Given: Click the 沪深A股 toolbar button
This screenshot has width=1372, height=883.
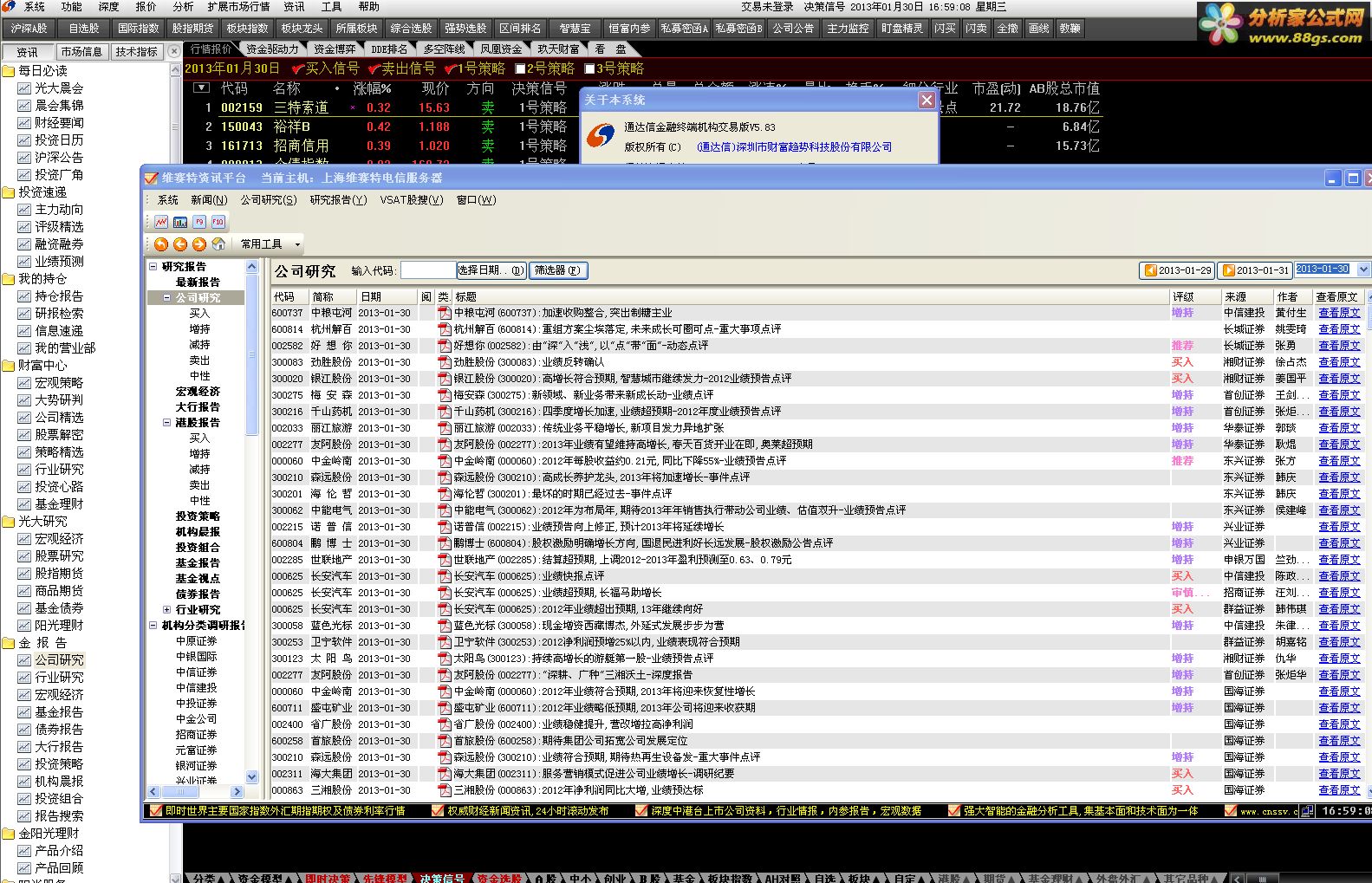Looking at the screenshot, I should pyautogui.click(x=29, y=29).
